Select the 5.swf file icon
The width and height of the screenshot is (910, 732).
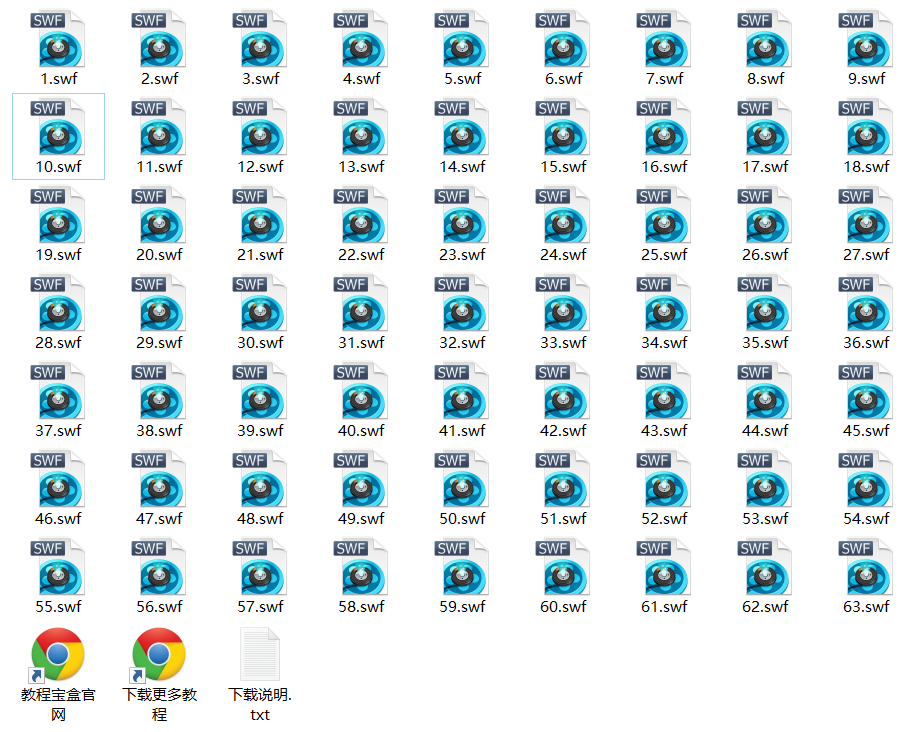462,38
